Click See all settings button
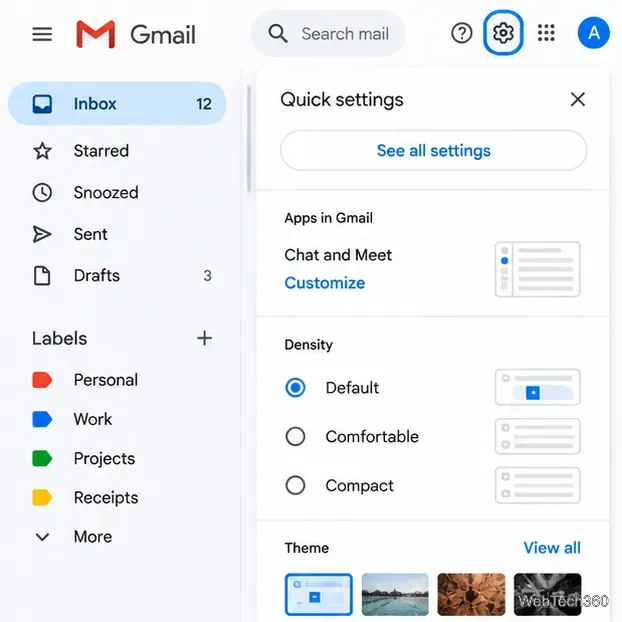This screenshot has width=622, height=622. pyautogui.click(x=433, y=150)
